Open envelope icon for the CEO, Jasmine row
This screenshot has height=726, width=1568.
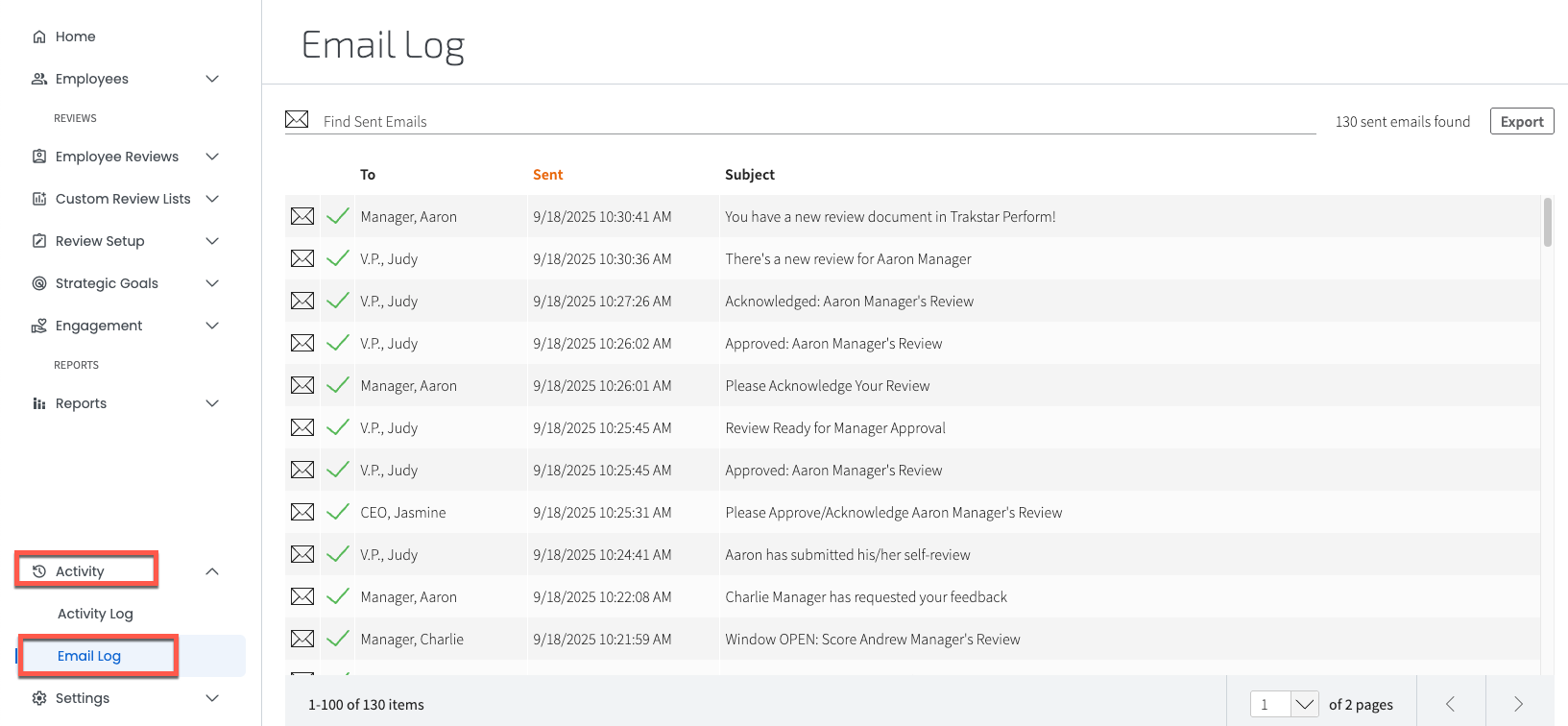coord(302,512)
